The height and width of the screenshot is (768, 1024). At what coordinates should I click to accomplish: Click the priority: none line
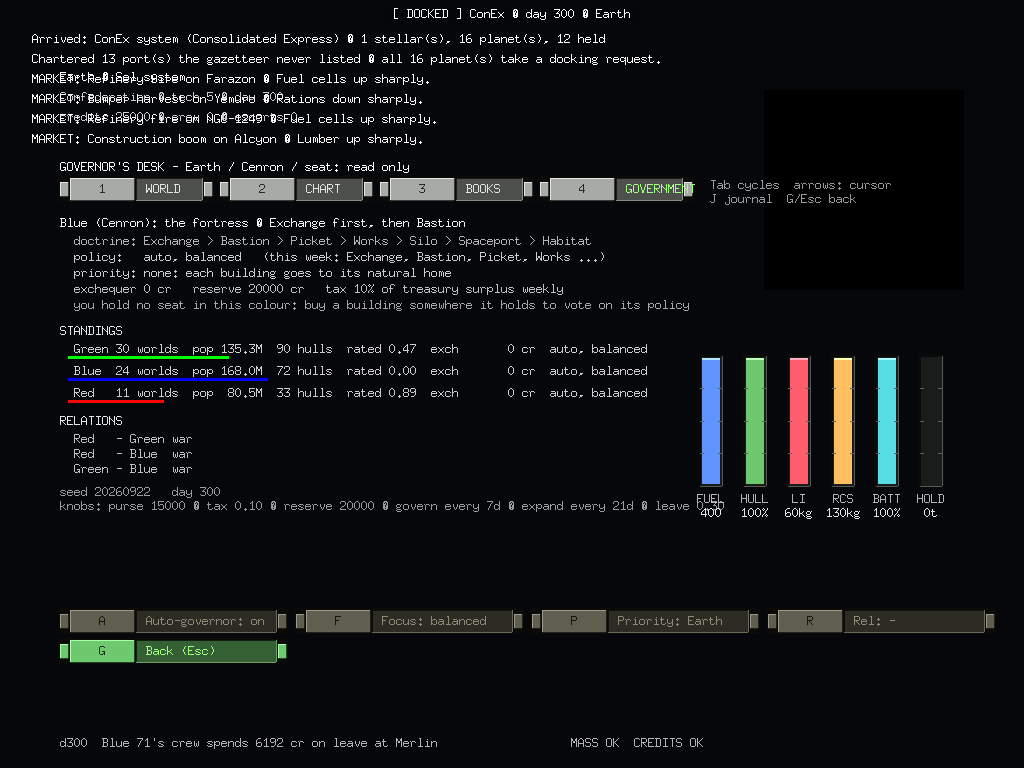click(263, 273)
